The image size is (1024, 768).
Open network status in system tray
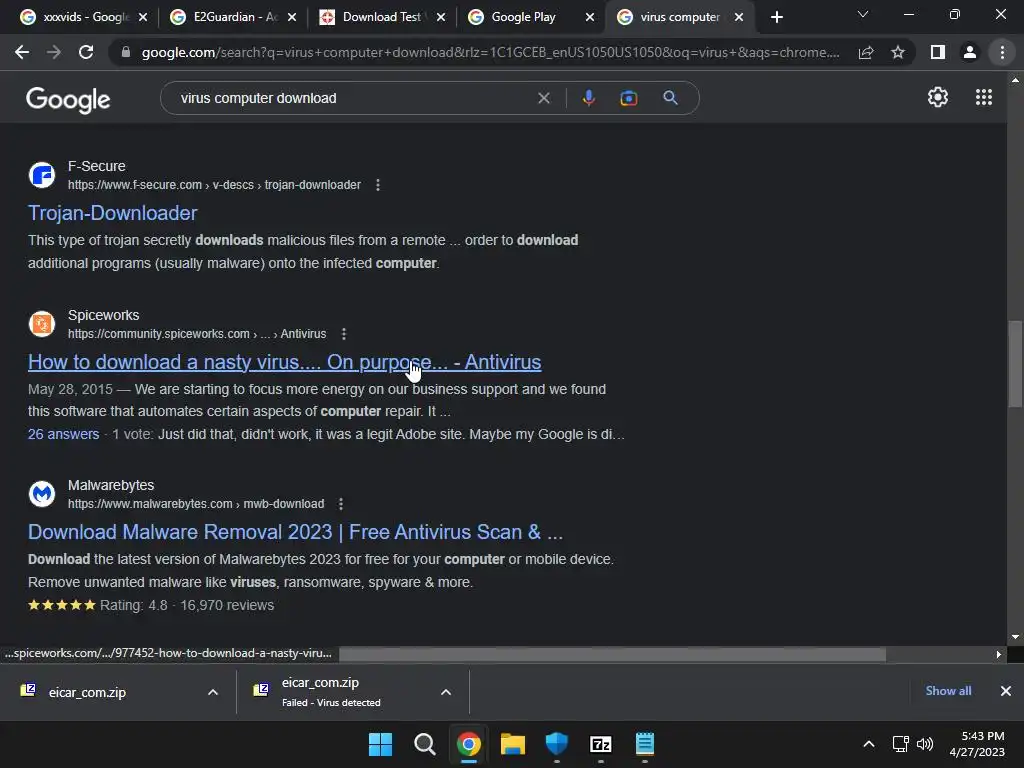[x=901, y=744]
